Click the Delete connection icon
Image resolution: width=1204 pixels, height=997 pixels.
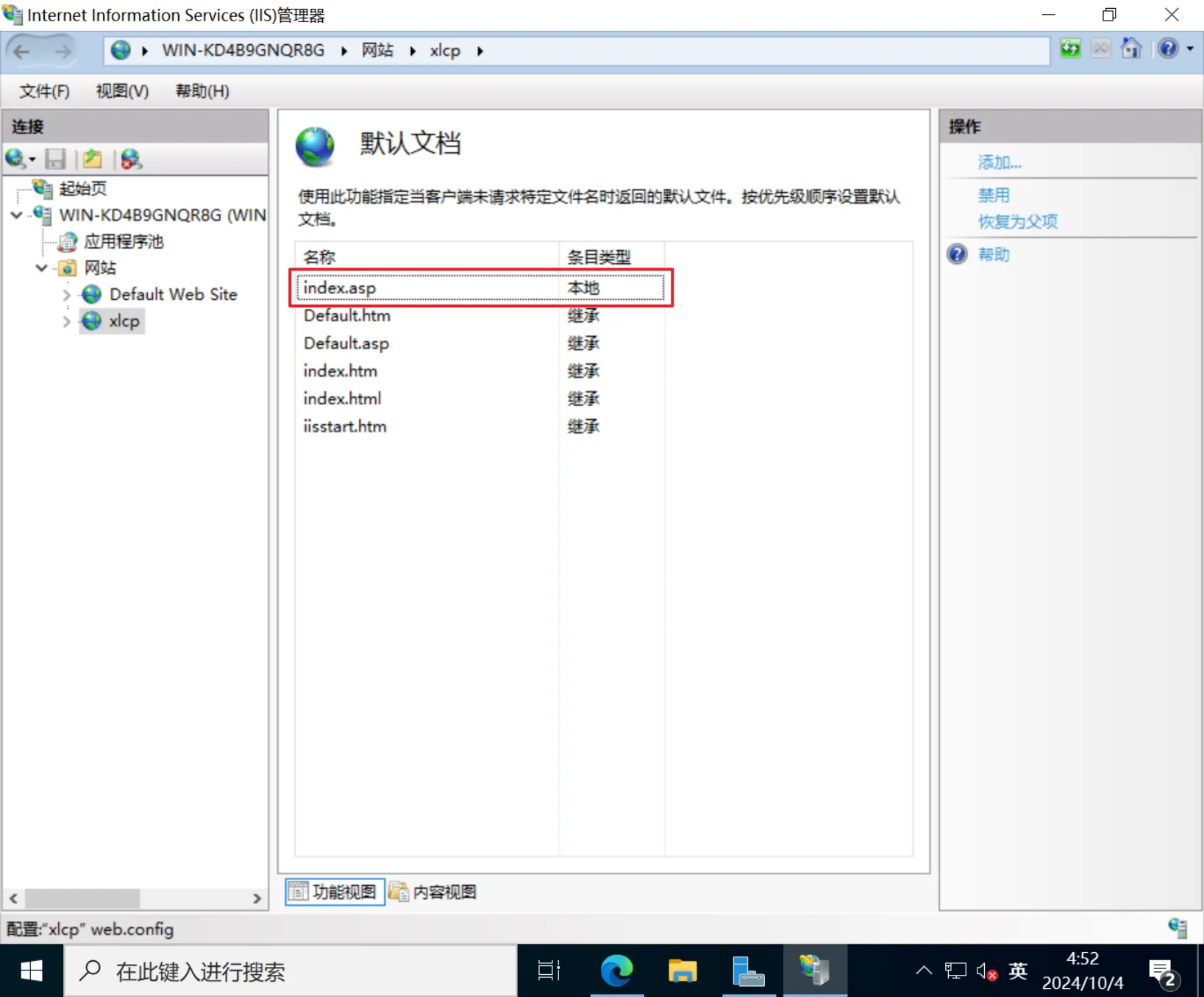(x=131, y=159)
